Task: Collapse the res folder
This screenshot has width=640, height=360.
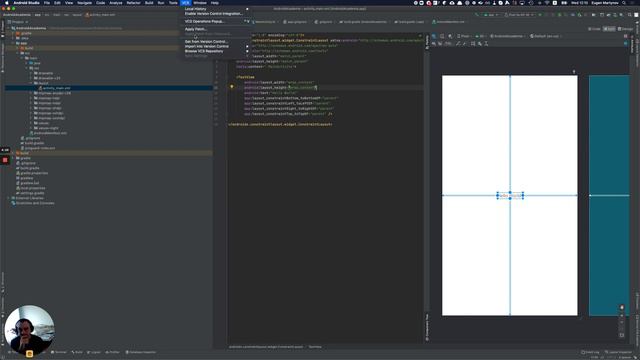Action: click(x=27, y=68)
